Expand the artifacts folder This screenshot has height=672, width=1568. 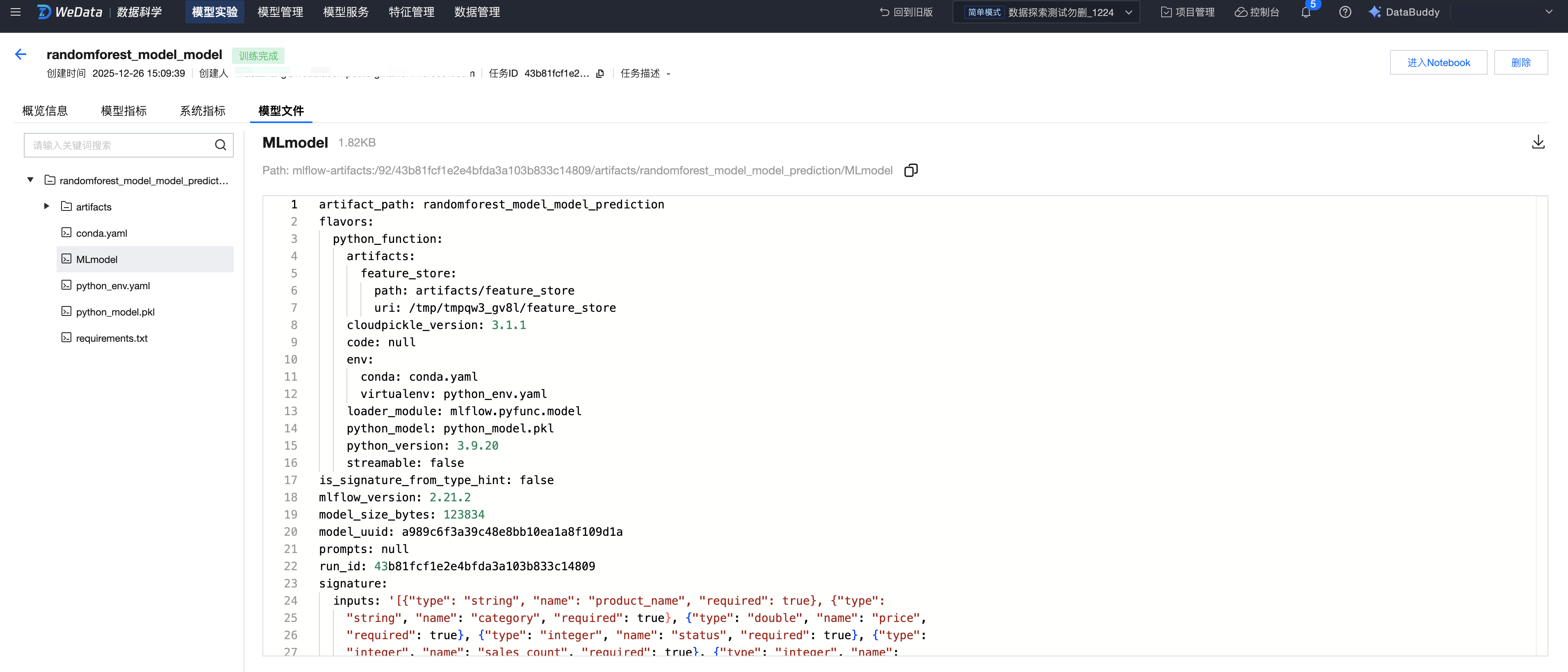pyautogui.click(x=47, y=206)
